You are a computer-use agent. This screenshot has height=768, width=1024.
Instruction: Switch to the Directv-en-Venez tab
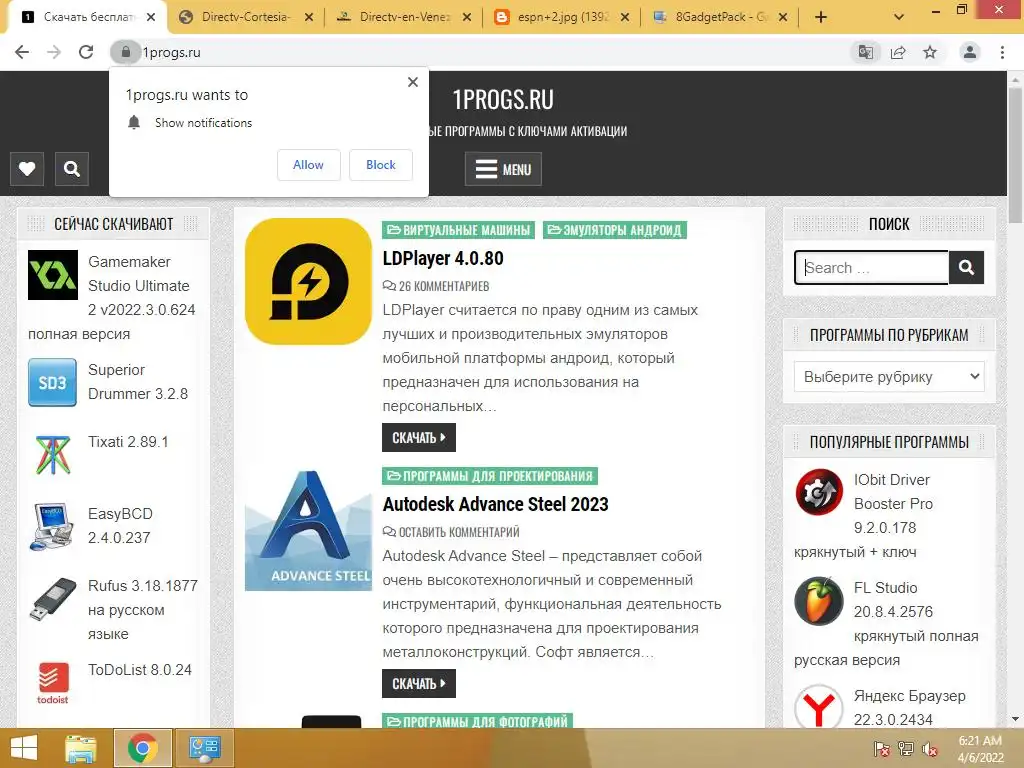[x=404, y=17]
